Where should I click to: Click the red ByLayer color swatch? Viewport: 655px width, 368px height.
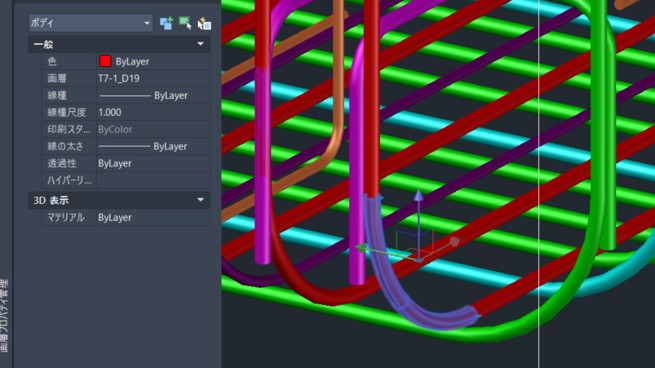point(105,61)
